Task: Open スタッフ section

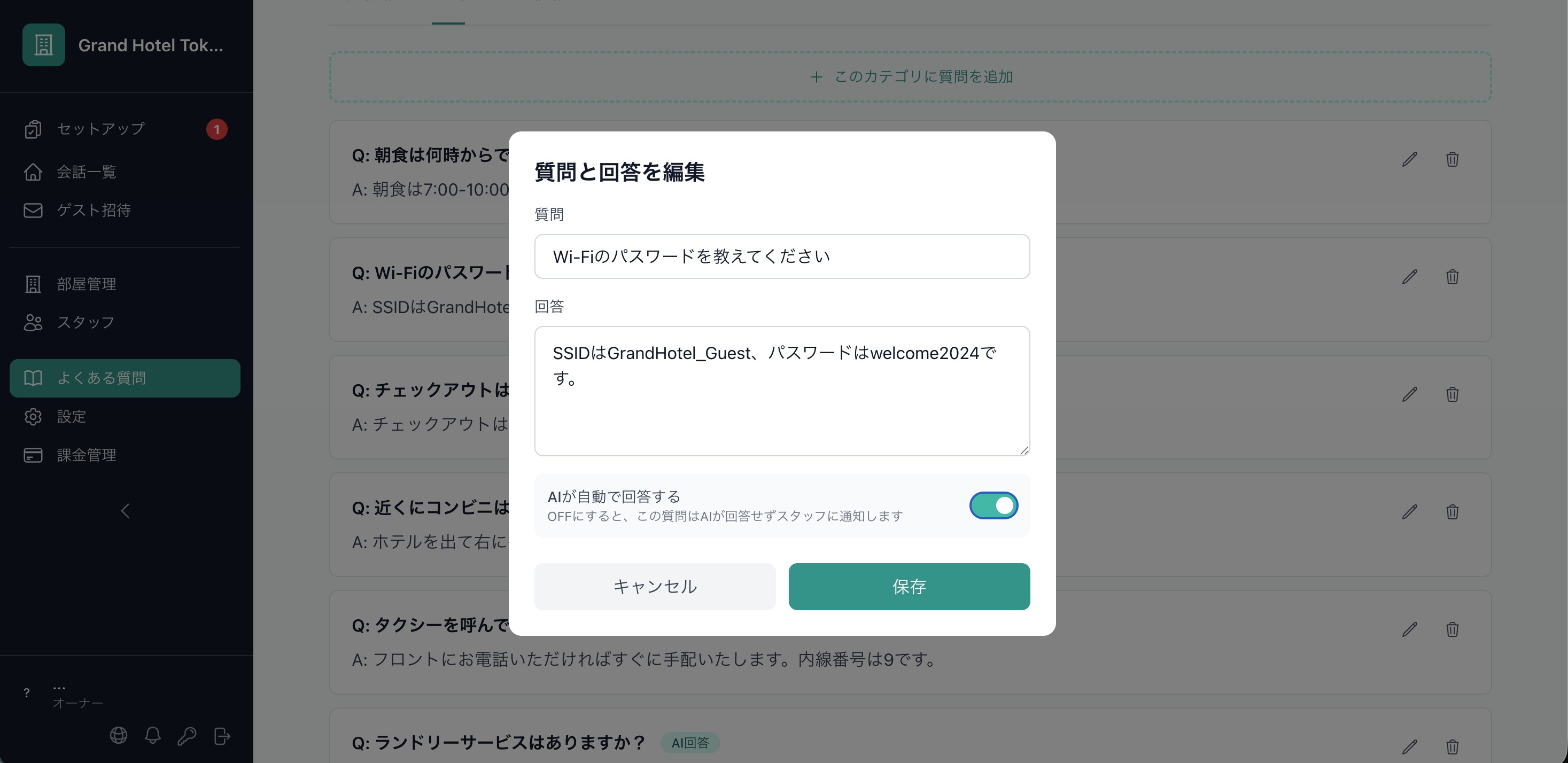Action: [x=125, y=323]
